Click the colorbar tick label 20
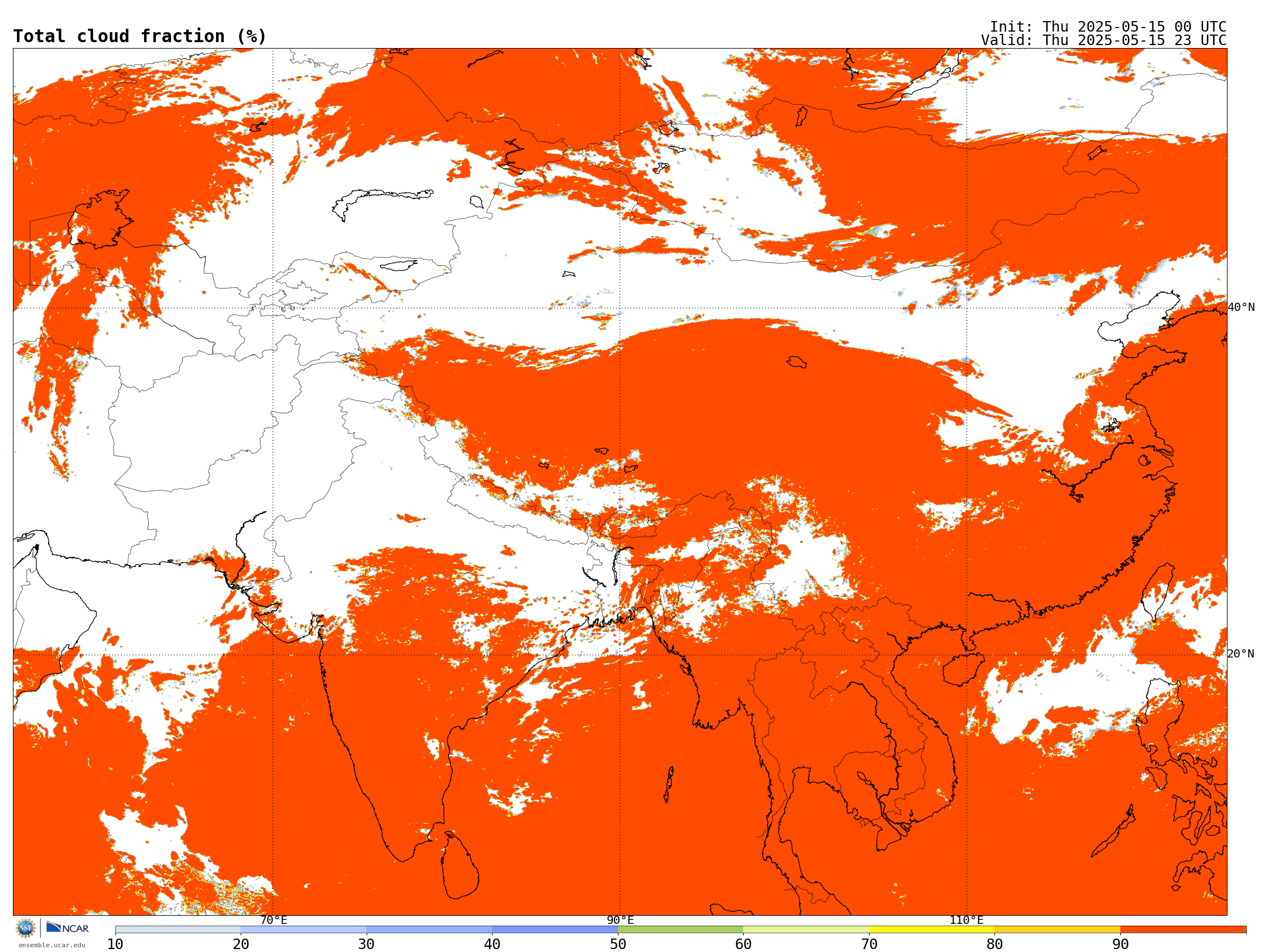The image size is (1265, 952). coord(241,944)
